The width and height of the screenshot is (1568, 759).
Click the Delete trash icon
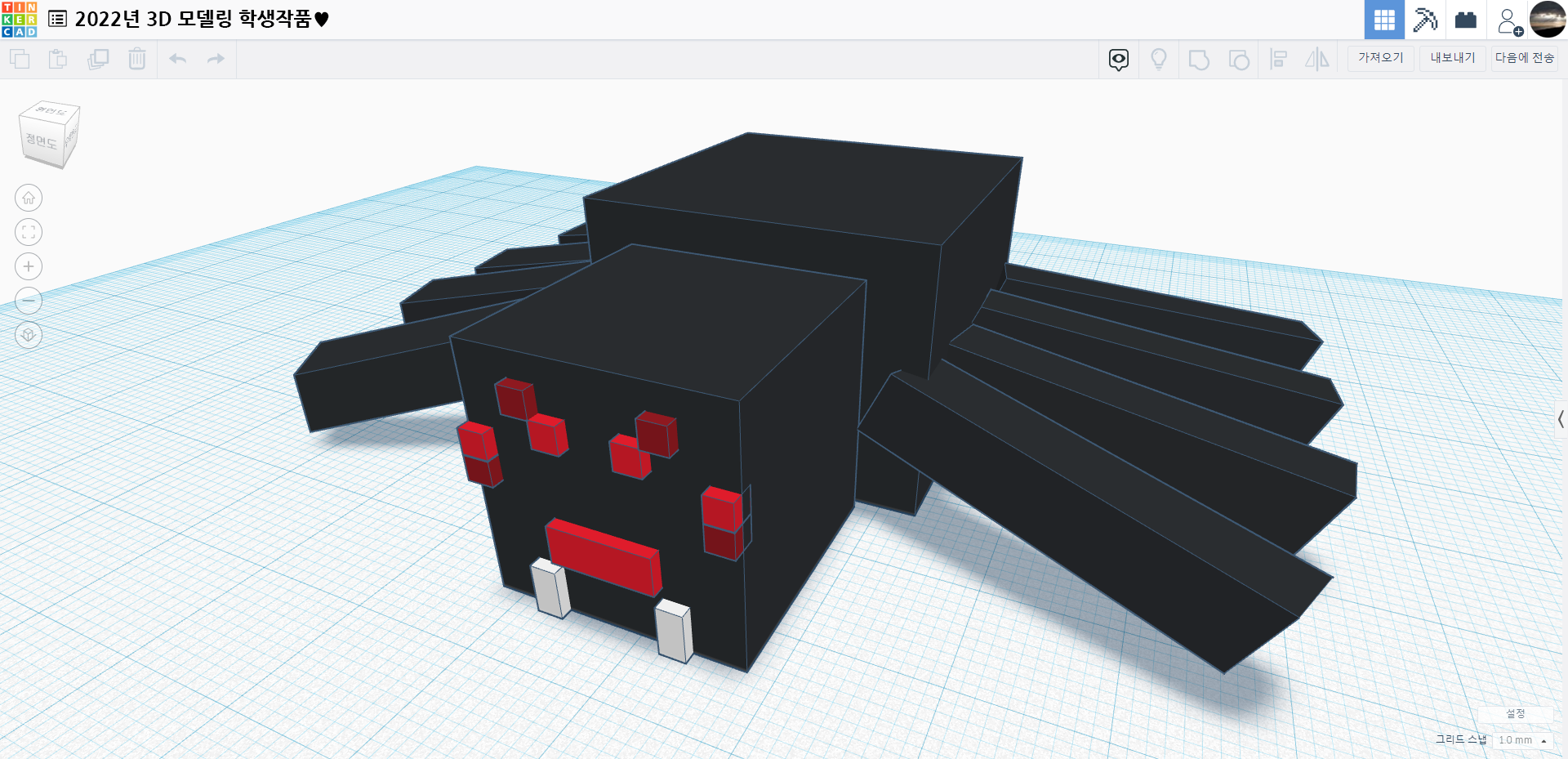[137, 59]
